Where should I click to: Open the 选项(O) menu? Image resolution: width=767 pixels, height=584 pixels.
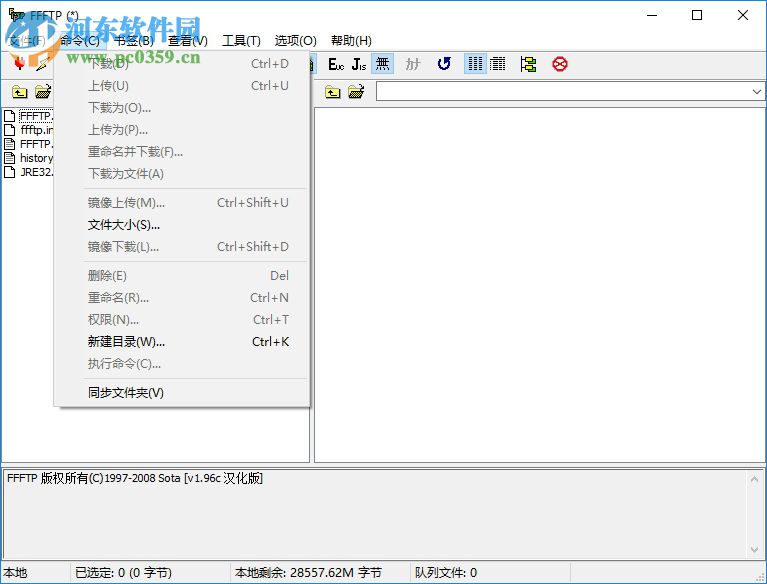tap(295, 41)
